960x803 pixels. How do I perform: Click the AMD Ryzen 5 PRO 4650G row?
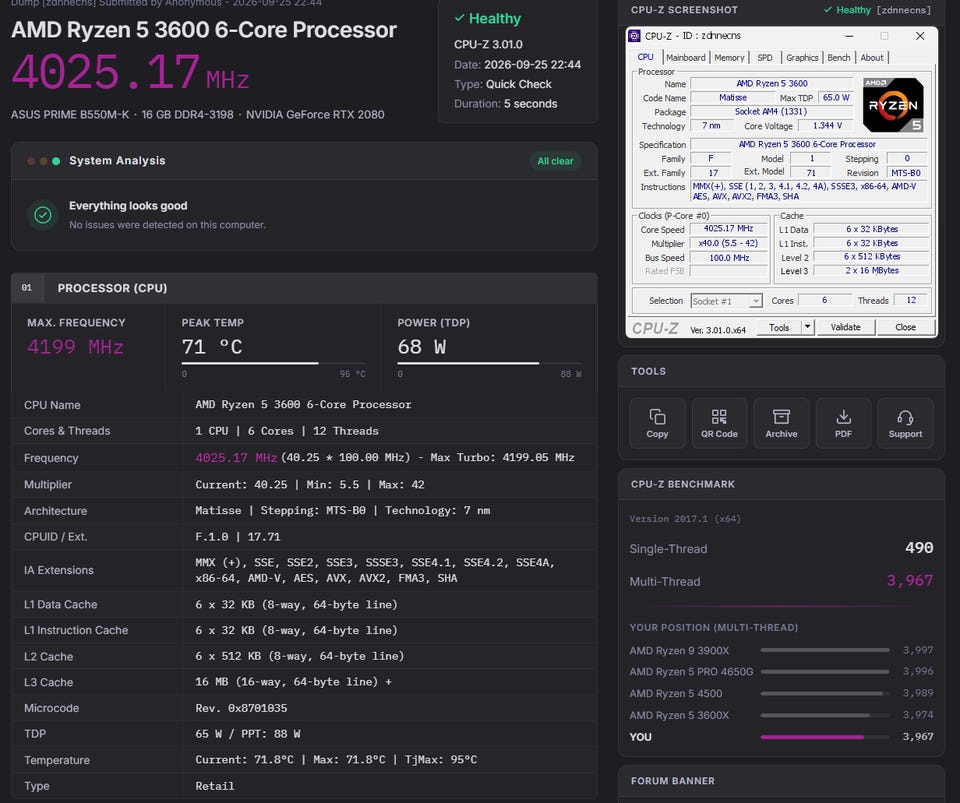[781, 671]
